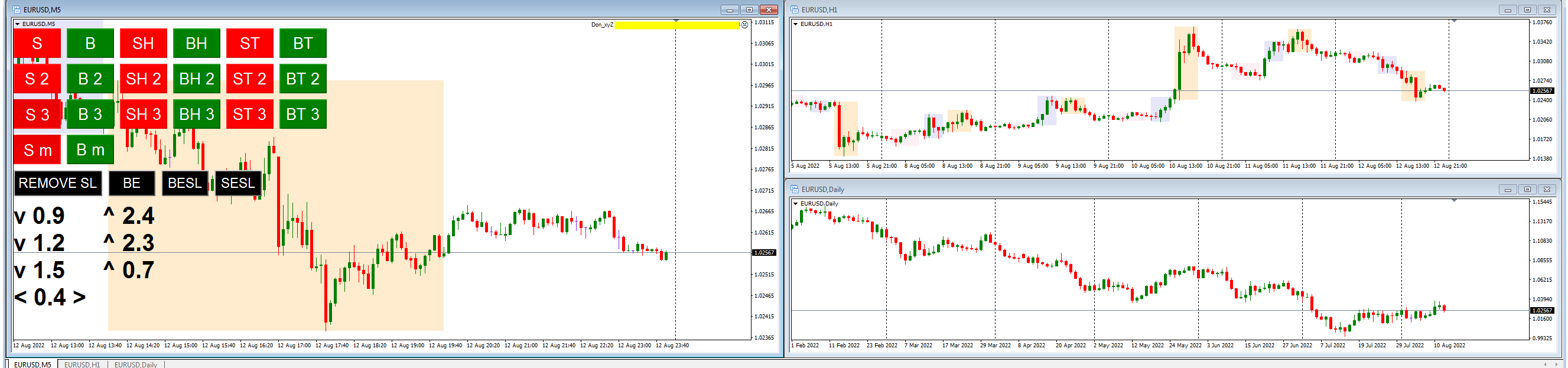Switch to the EURUSD,M5 bottom tab
This screenshot has width=1568, height=368.
pos(33,364)
